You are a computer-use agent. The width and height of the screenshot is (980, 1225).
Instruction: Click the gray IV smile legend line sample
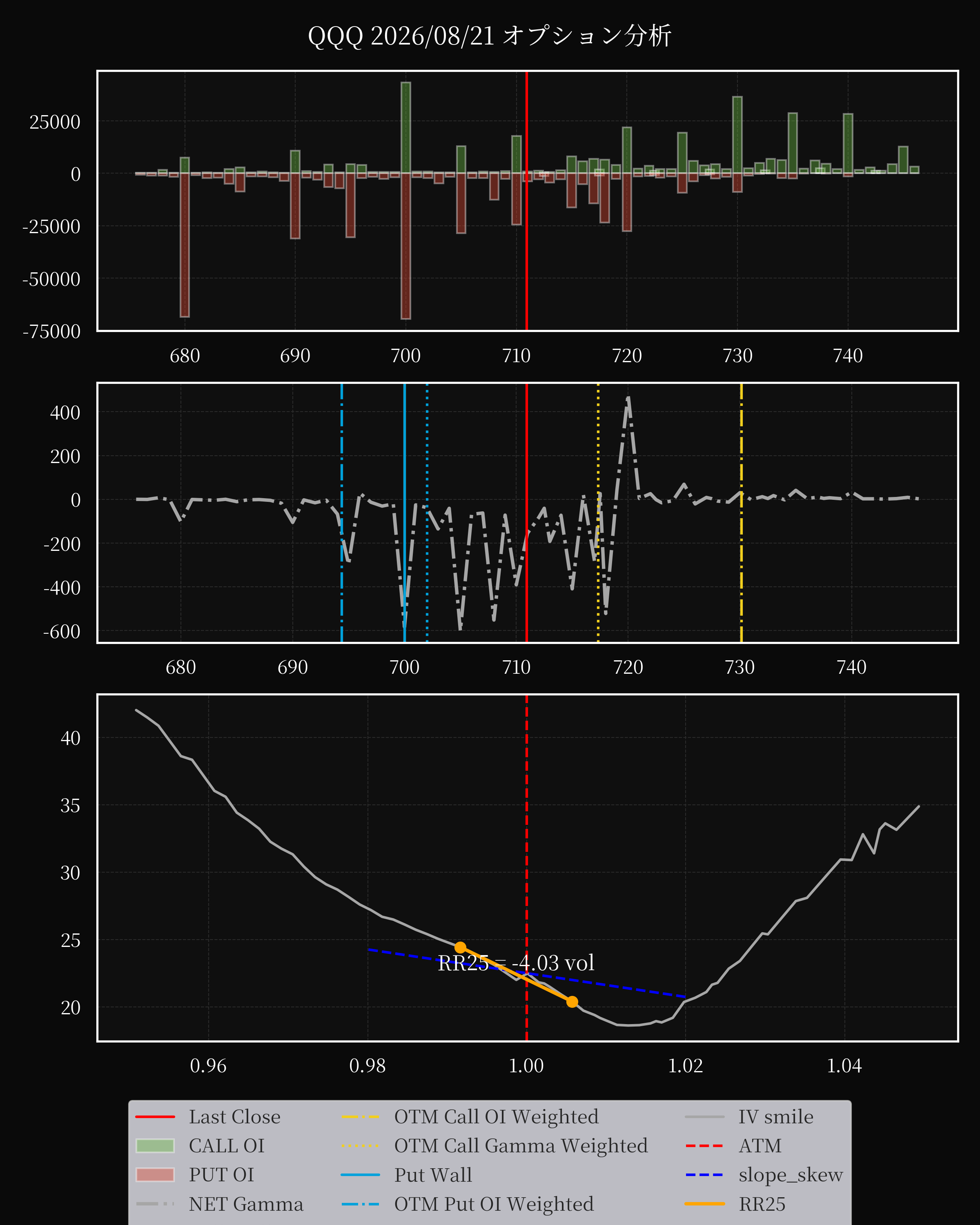[x=704, y=1117]
